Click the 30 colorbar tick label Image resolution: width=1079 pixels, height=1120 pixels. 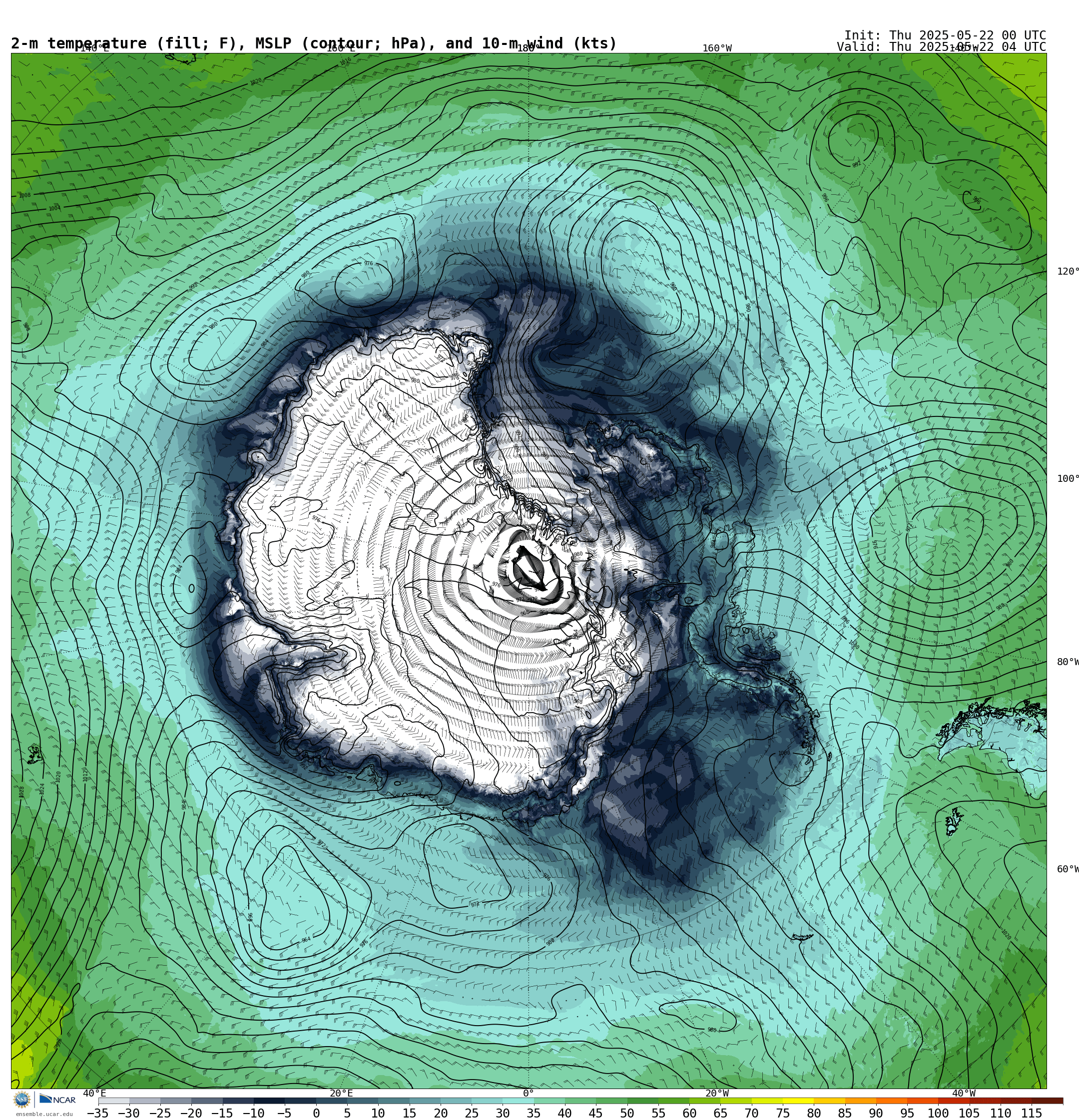[503, 1113]
